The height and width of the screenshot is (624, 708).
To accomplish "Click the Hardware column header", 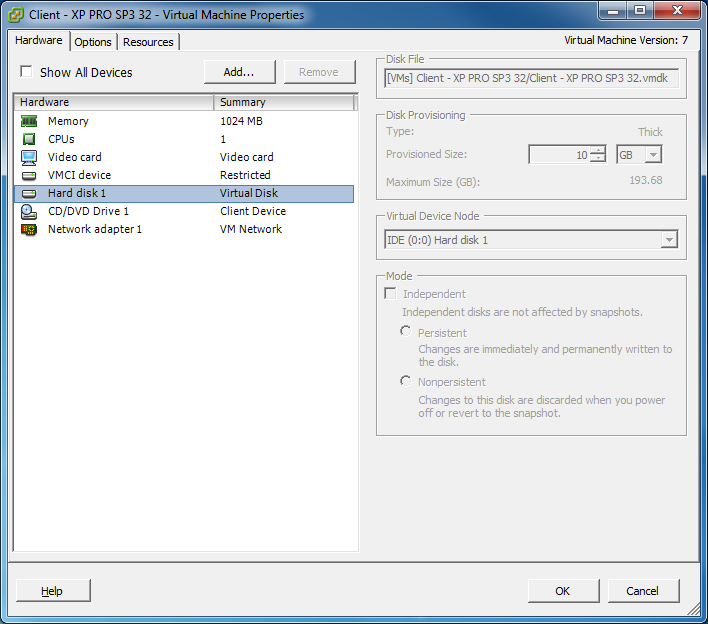I will tap(114, 102).
